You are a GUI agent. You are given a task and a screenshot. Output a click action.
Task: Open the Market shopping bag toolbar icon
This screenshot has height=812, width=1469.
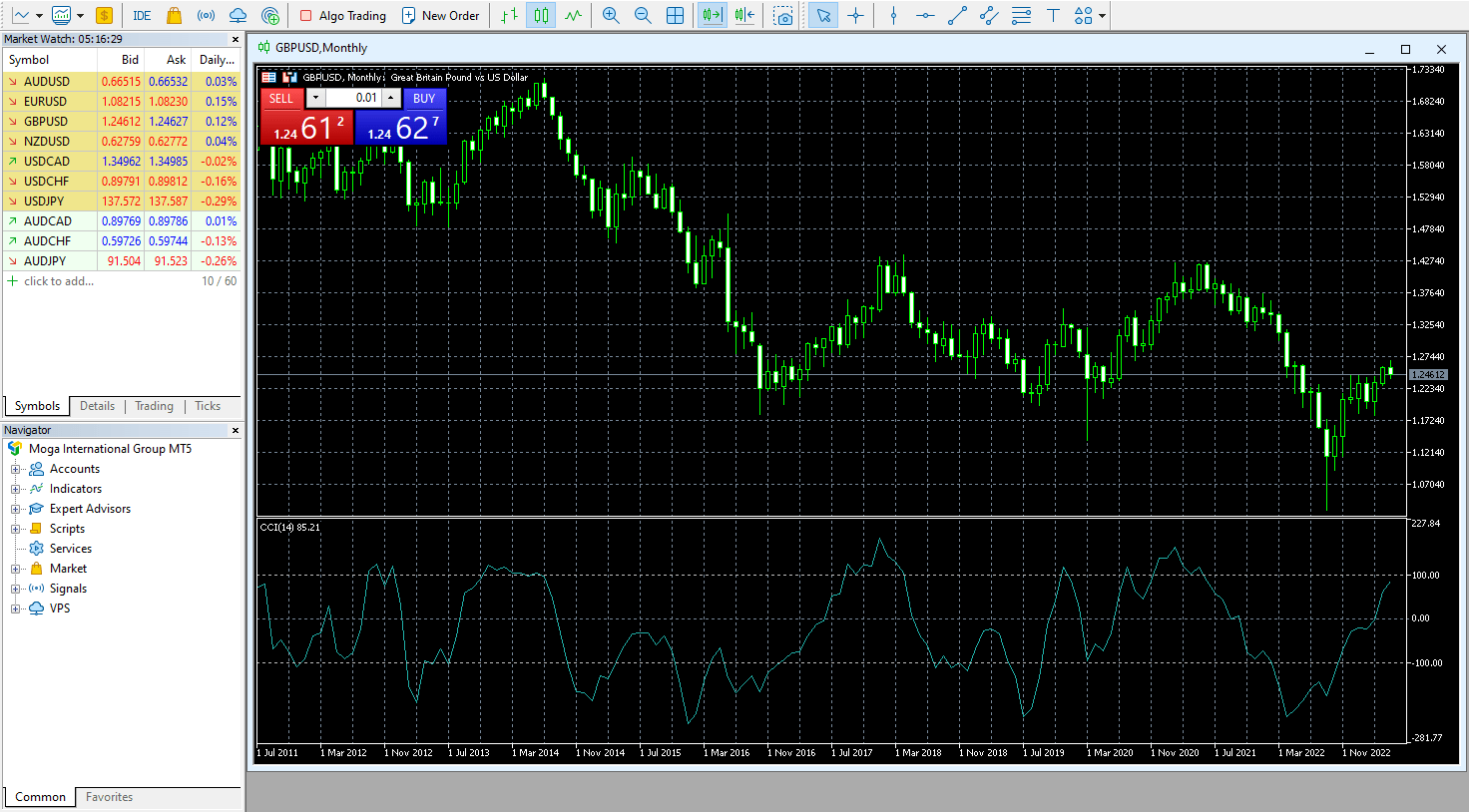click(x=174, y=15)
